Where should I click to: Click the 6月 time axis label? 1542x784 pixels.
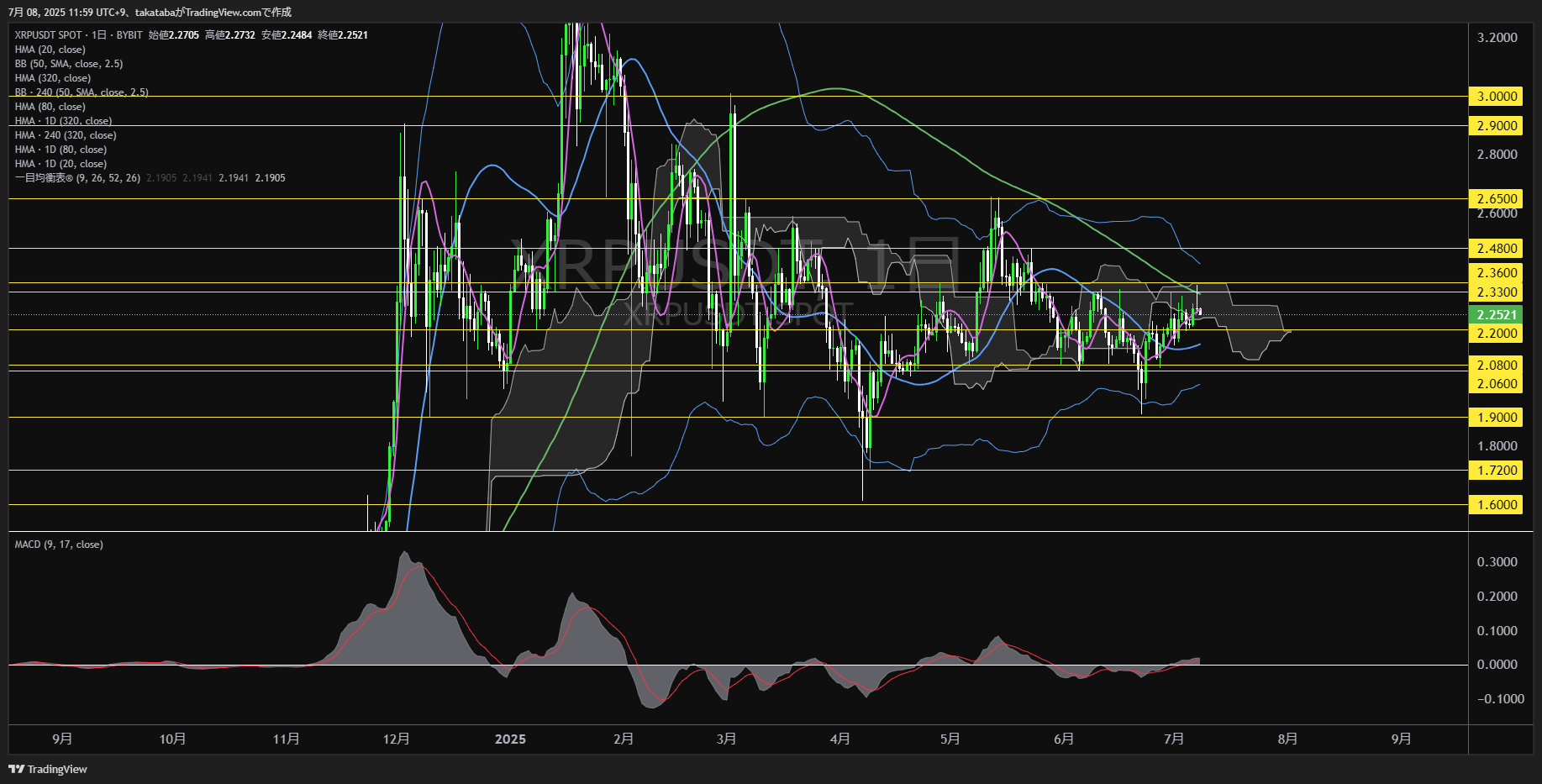1064,739
